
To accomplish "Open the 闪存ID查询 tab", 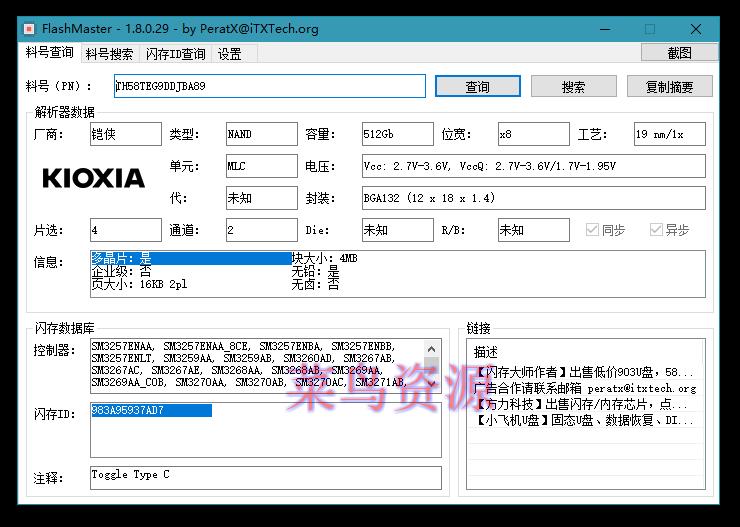I will (x=176, y=54).
